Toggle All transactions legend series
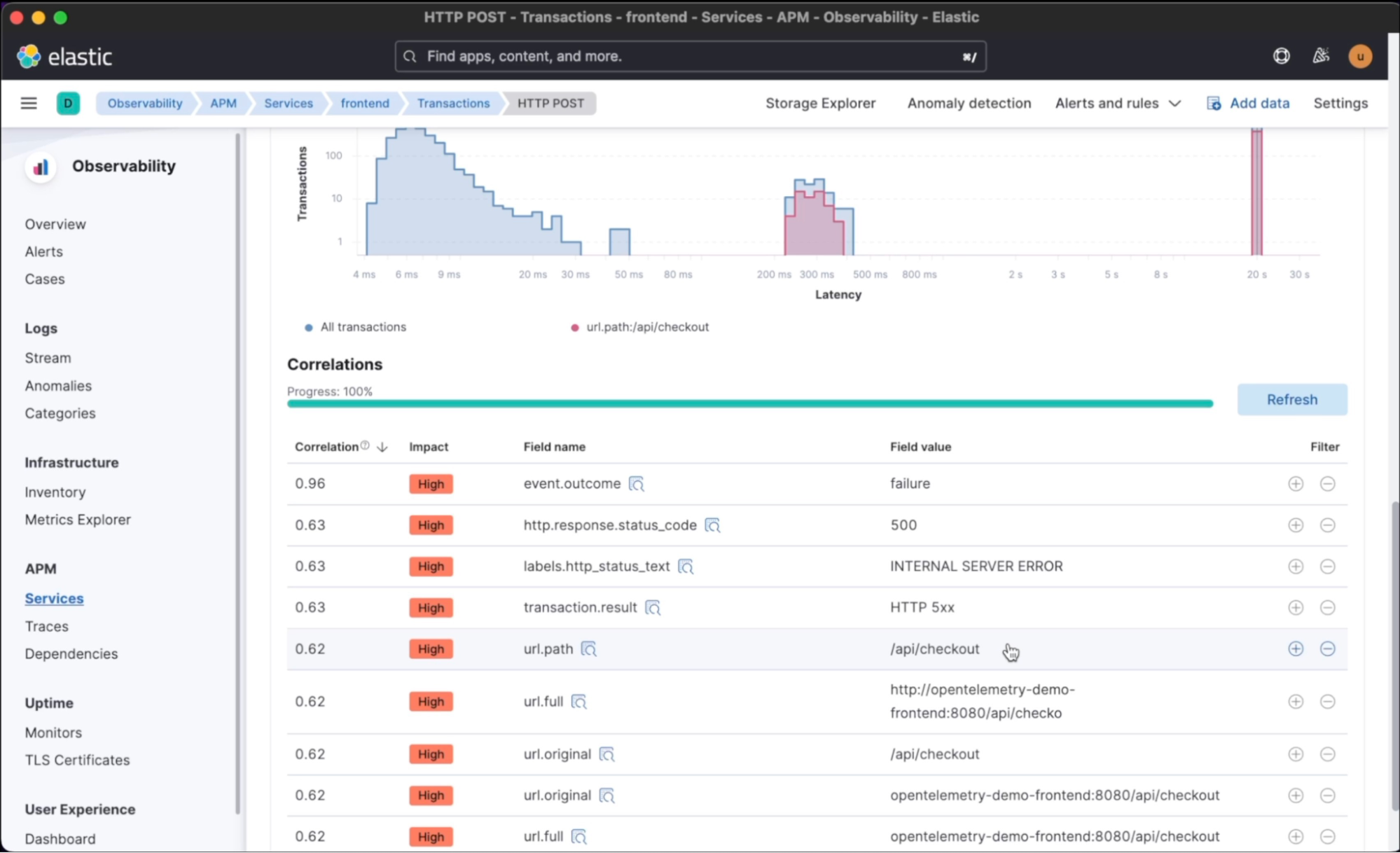This screenshot has width=1400, height=853. tap(355, 327)
